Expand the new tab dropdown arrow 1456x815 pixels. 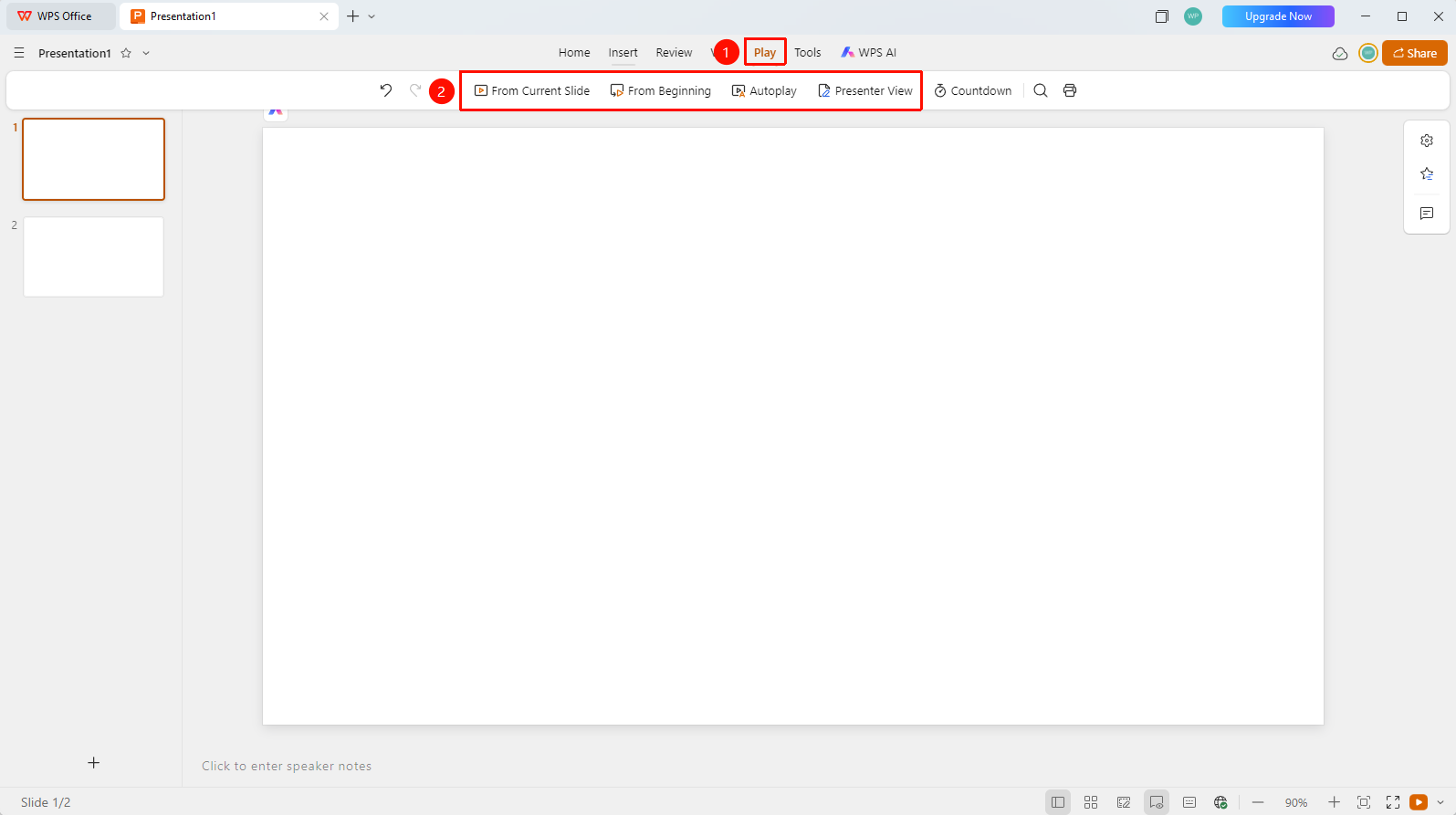point(372,16)
